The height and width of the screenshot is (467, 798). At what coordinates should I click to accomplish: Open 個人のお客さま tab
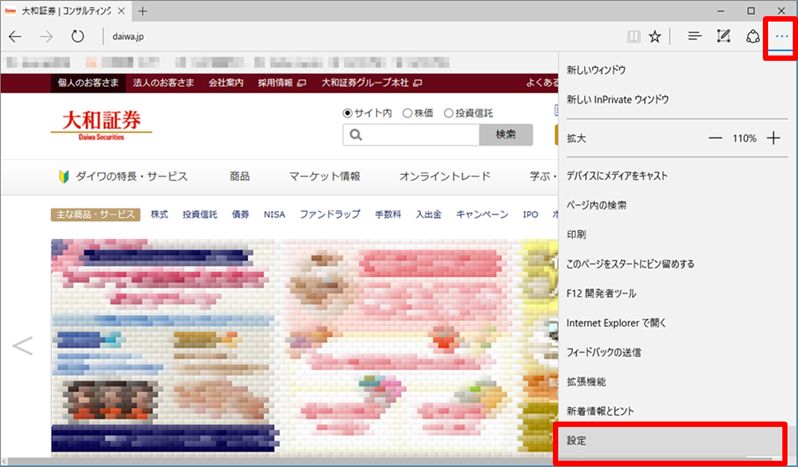[88, 82]
